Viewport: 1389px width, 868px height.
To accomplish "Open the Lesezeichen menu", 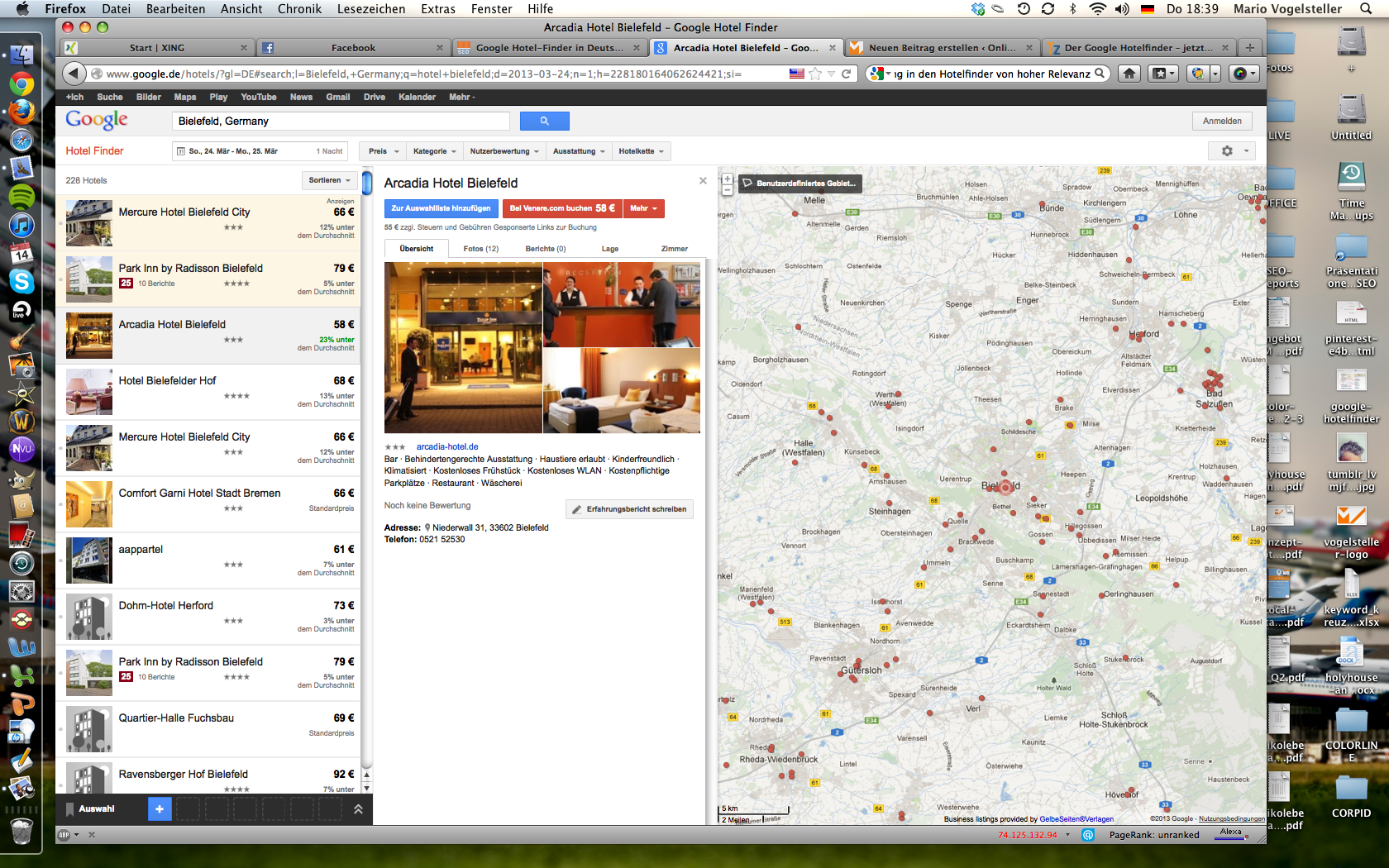I will pos(370,8).
